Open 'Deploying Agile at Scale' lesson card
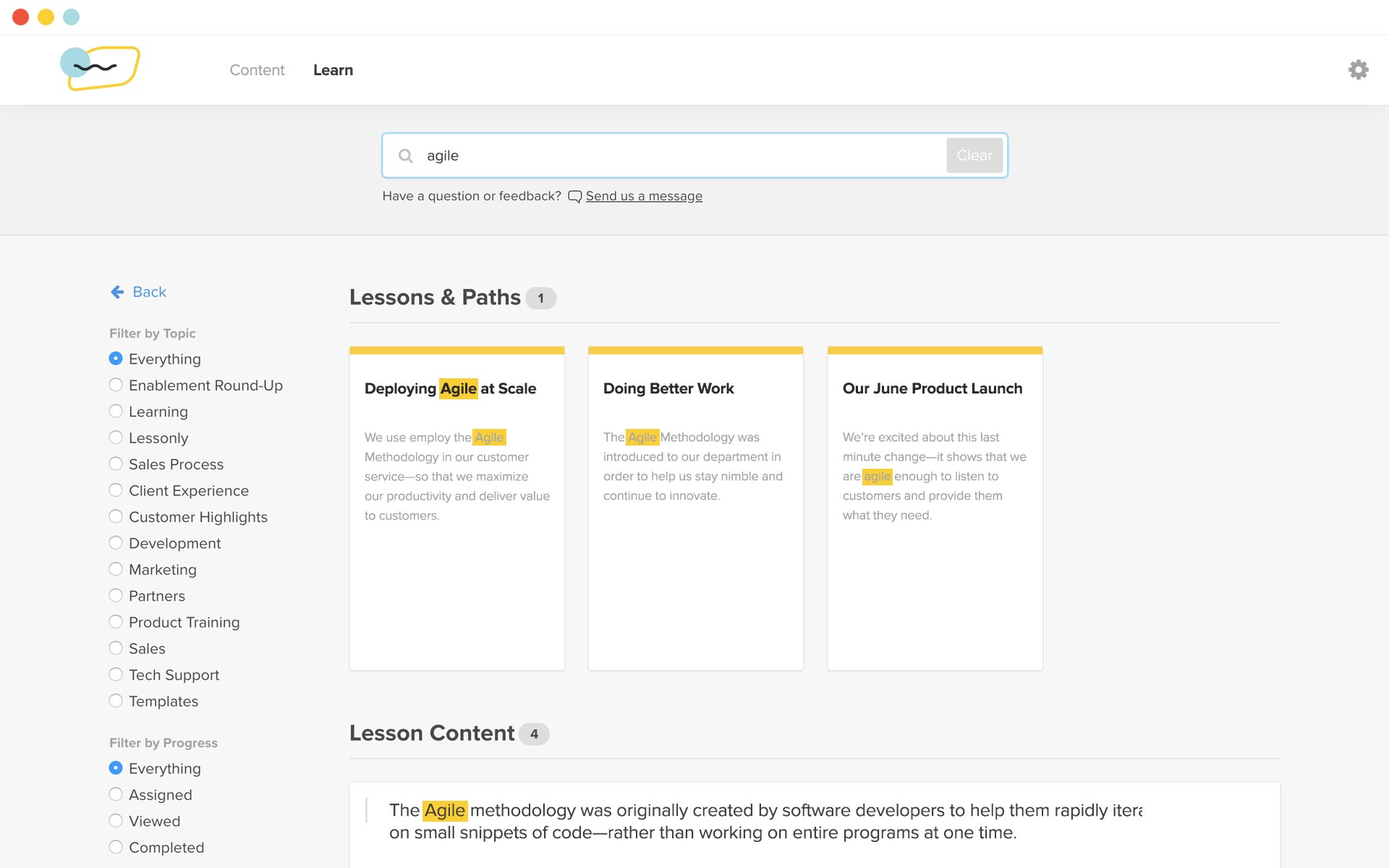Viewport: 1389px width, 868px height. click(456, 505)
